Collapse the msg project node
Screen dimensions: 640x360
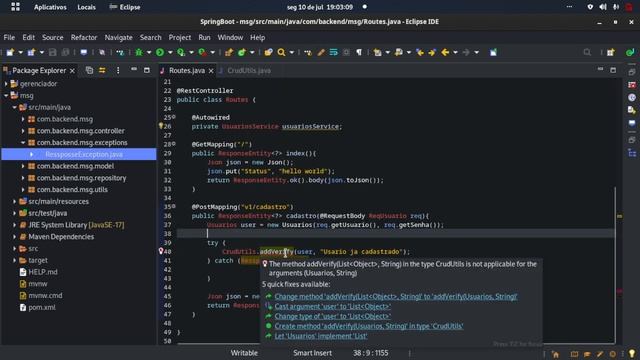tap(6, 96)
